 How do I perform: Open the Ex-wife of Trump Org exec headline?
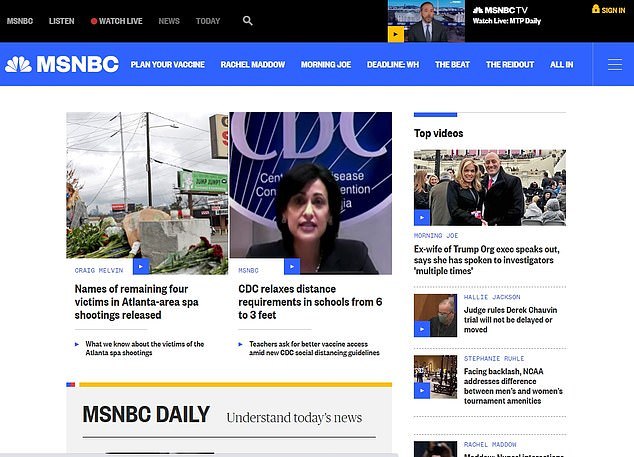click(486, 260)
